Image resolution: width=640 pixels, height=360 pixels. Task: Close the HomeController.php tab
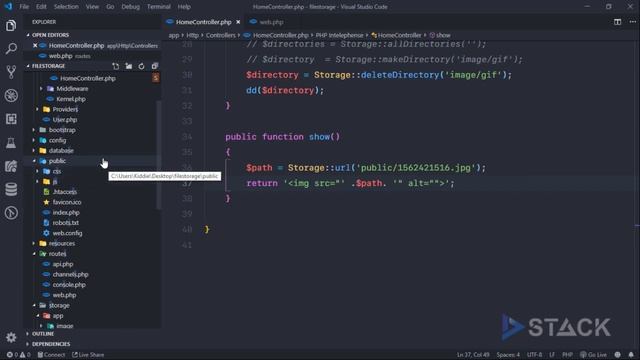click(238, 22)
